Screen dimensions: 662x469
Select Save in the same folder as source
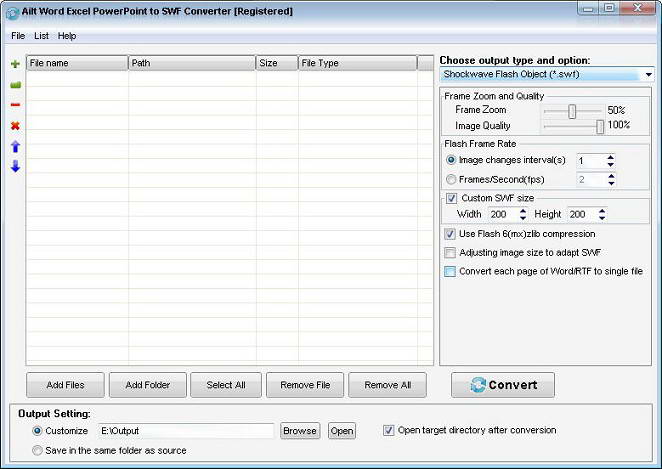(37, 450)
